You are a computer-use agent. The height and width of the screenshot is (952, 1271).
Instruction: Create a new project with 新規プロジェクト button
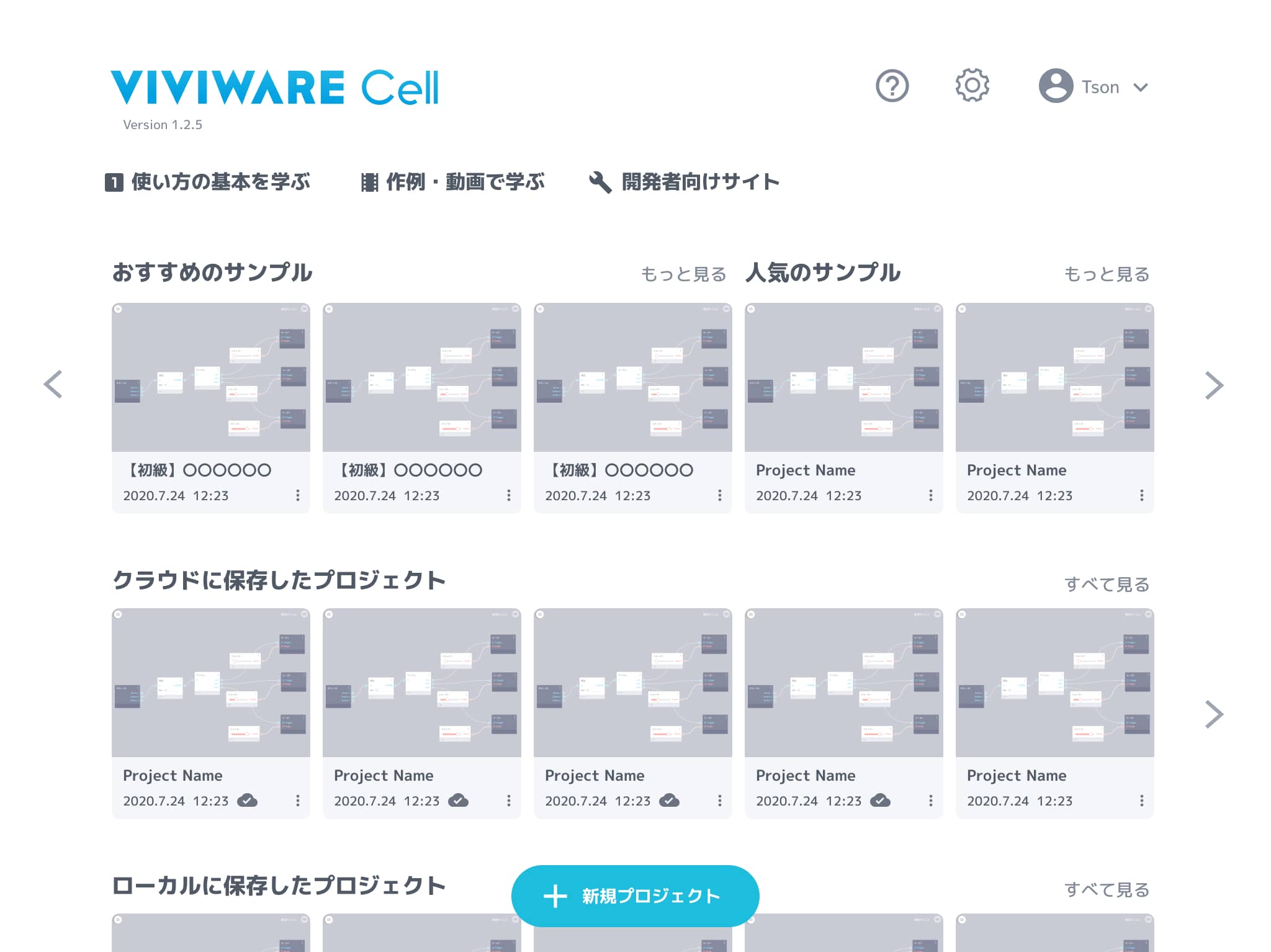(635, 896)
